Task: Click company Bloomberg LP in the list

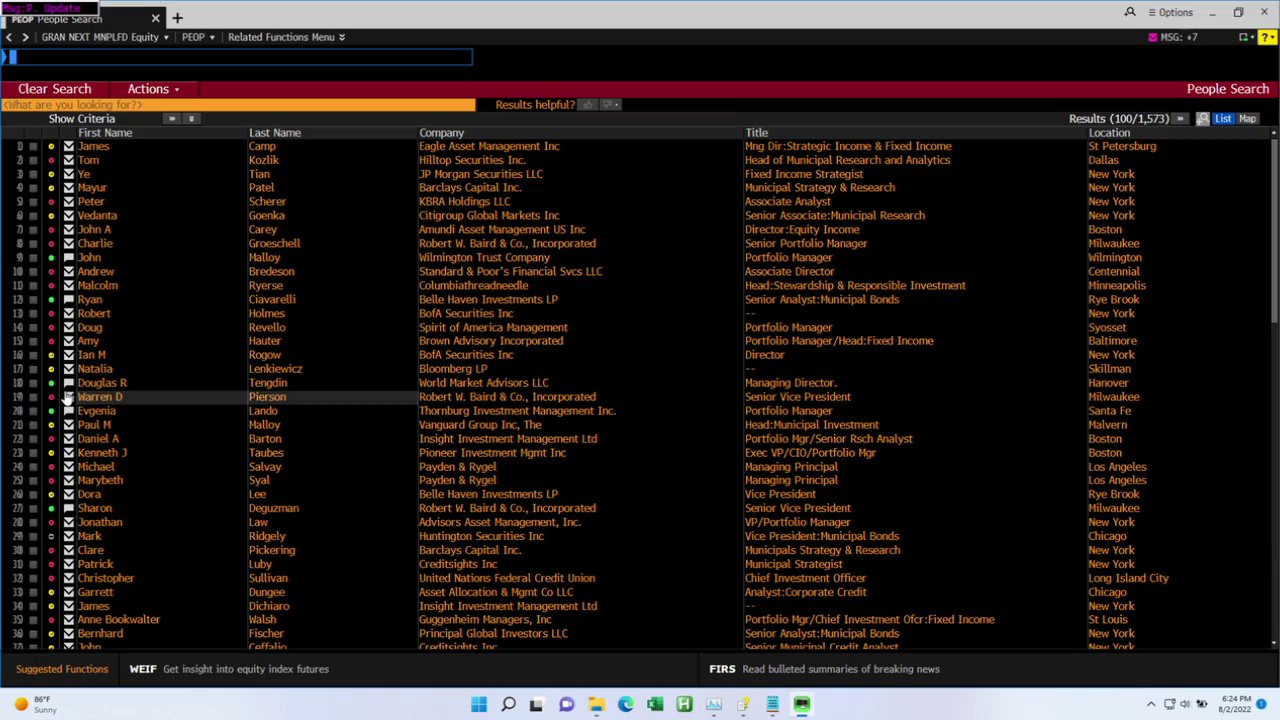Action: click(x=452, y=369)
